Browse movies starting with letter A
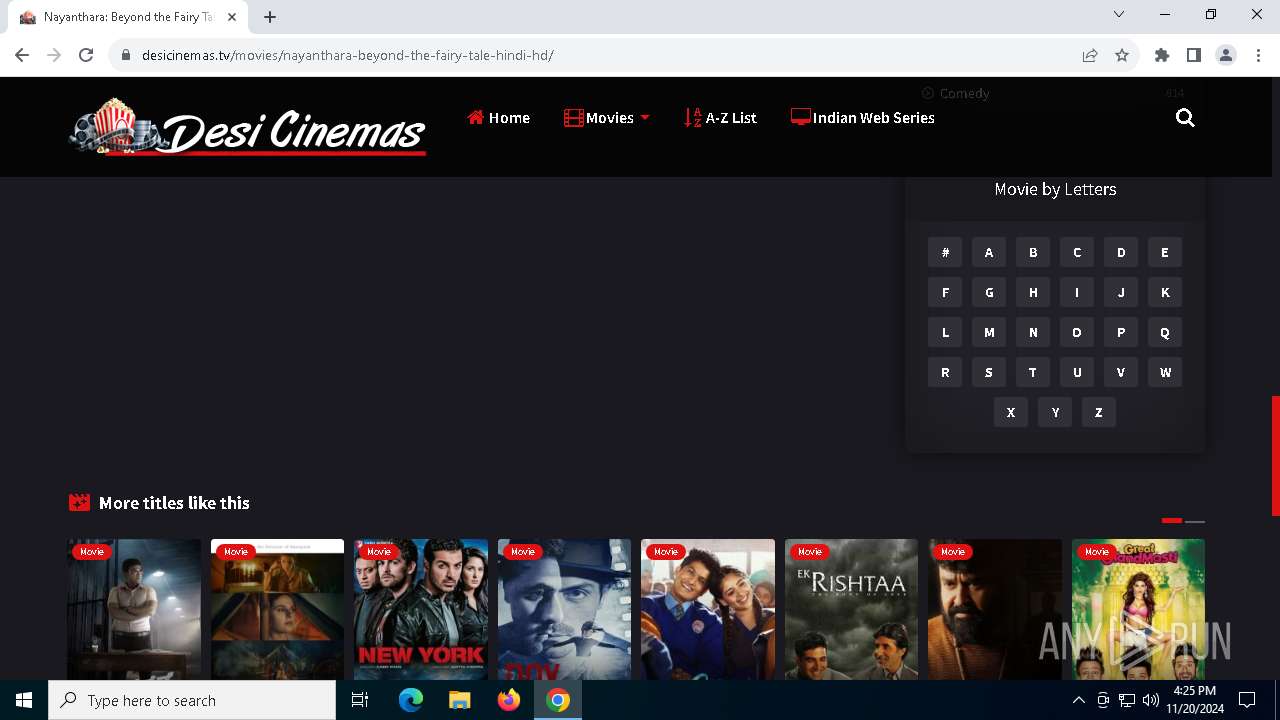Screen dimensions: 1280x720 click(989, 253)
